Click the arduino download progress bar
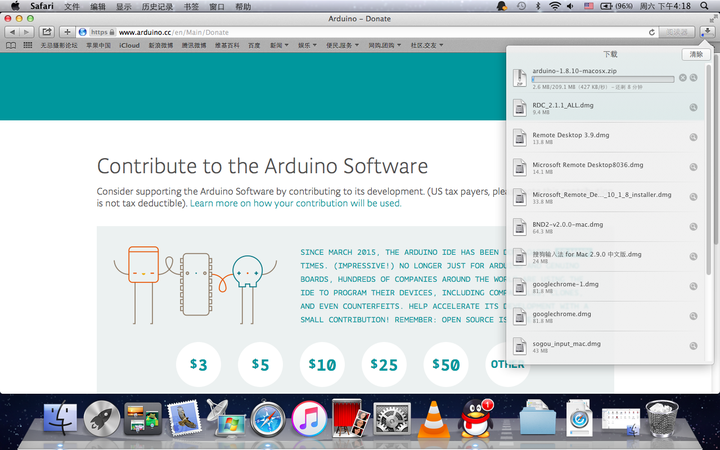 click(x=603, y=79)
